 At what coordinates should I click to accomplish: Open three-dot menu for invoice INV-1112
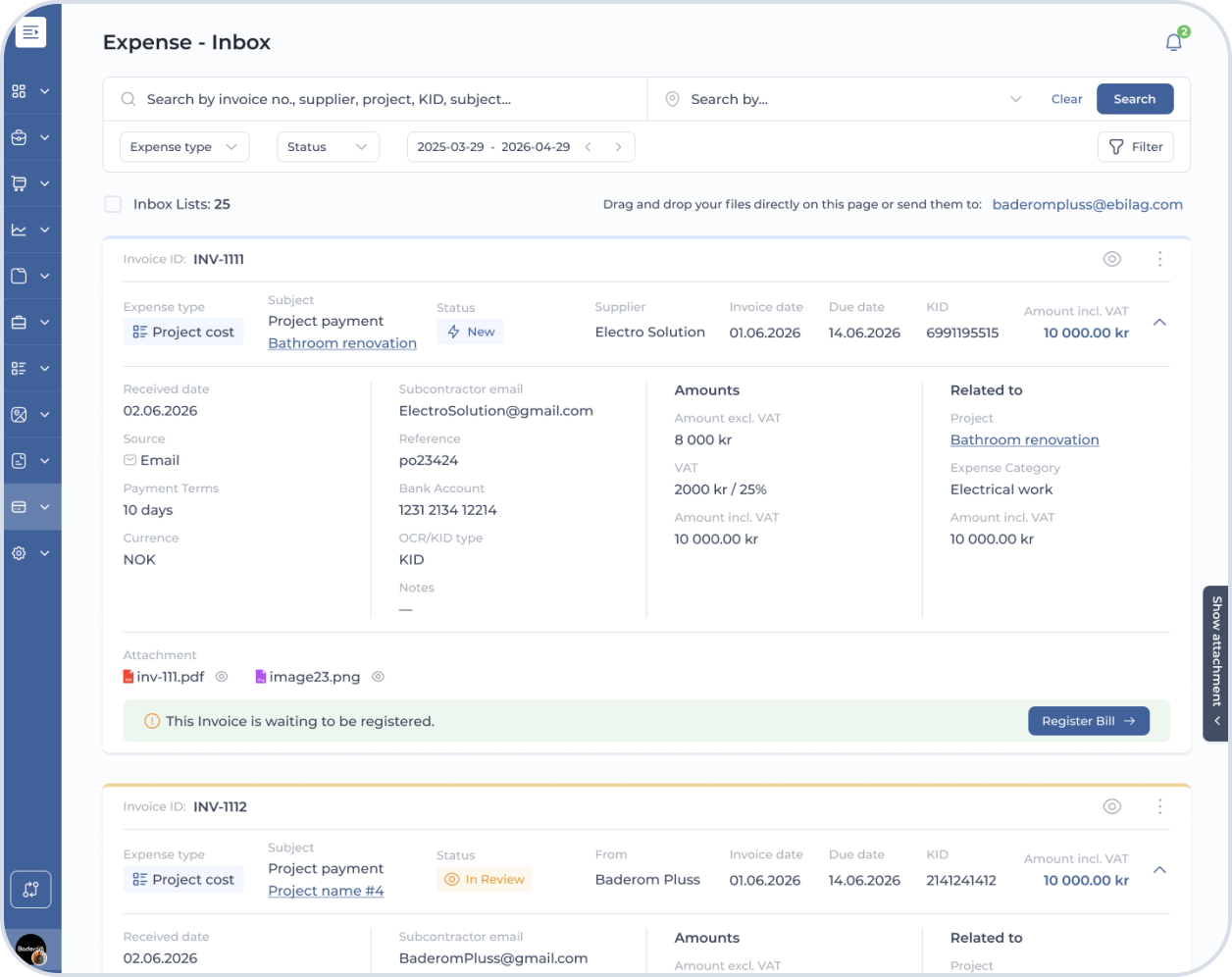coord(1159,806)
